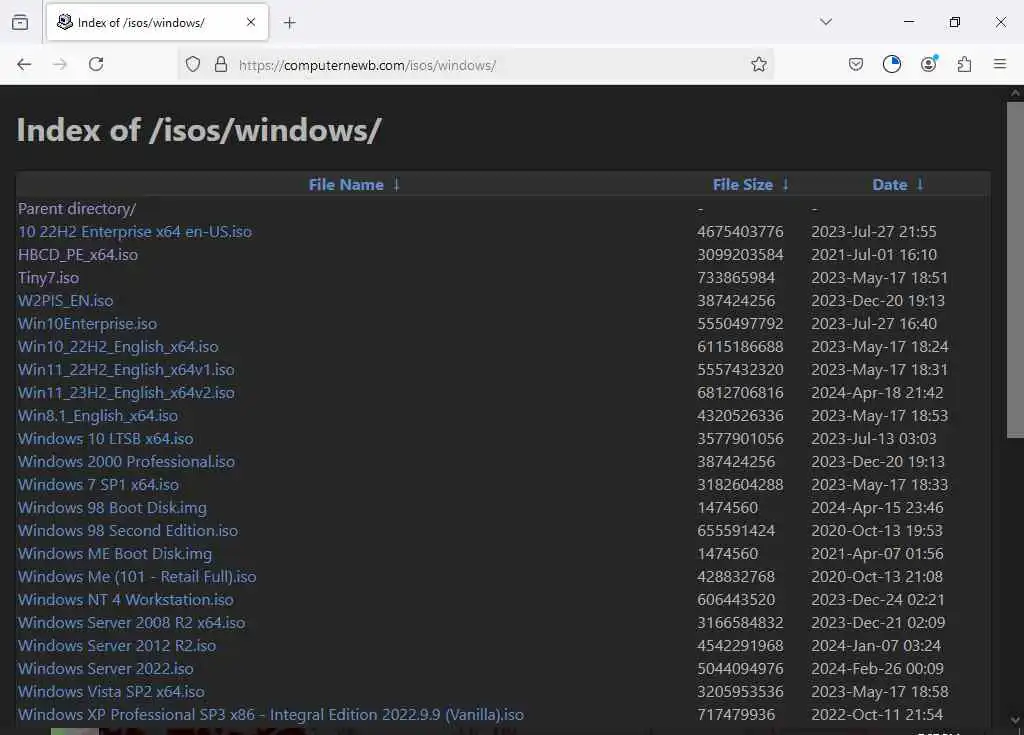Open Windows 2000 Professional.iso link
The image size is (1024, 735).
[126, 461]
